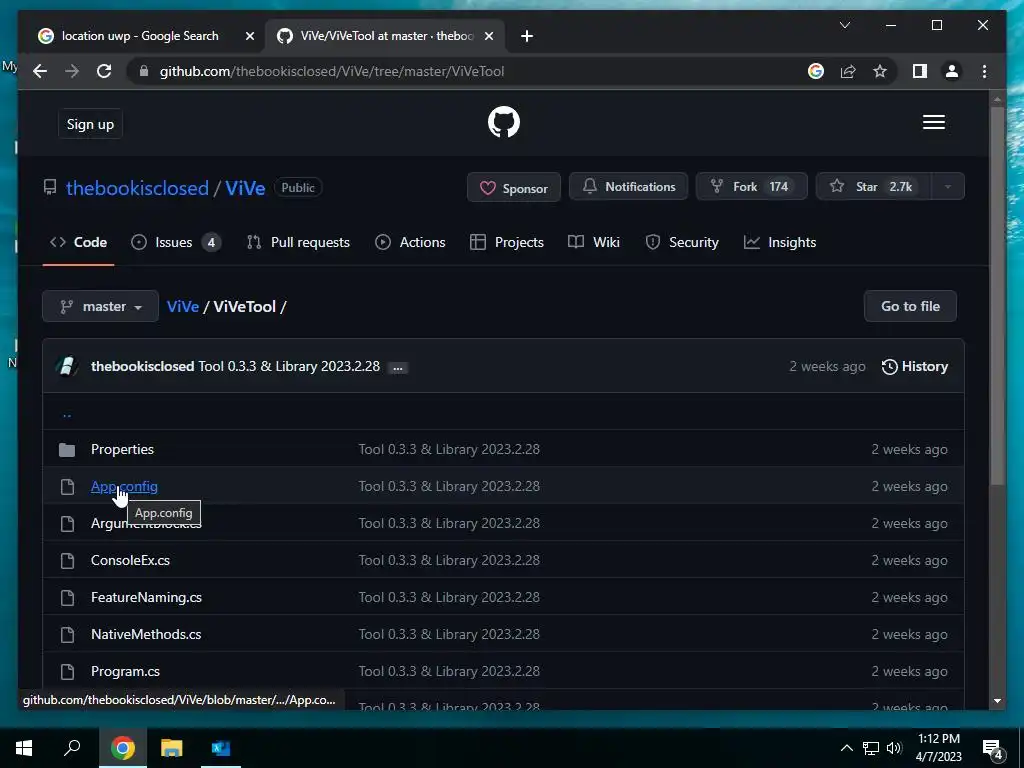The height and width of the screenshot is (768, 1024).
Task: Open ConsoleEx.cs file
Action: pos(130,560)
